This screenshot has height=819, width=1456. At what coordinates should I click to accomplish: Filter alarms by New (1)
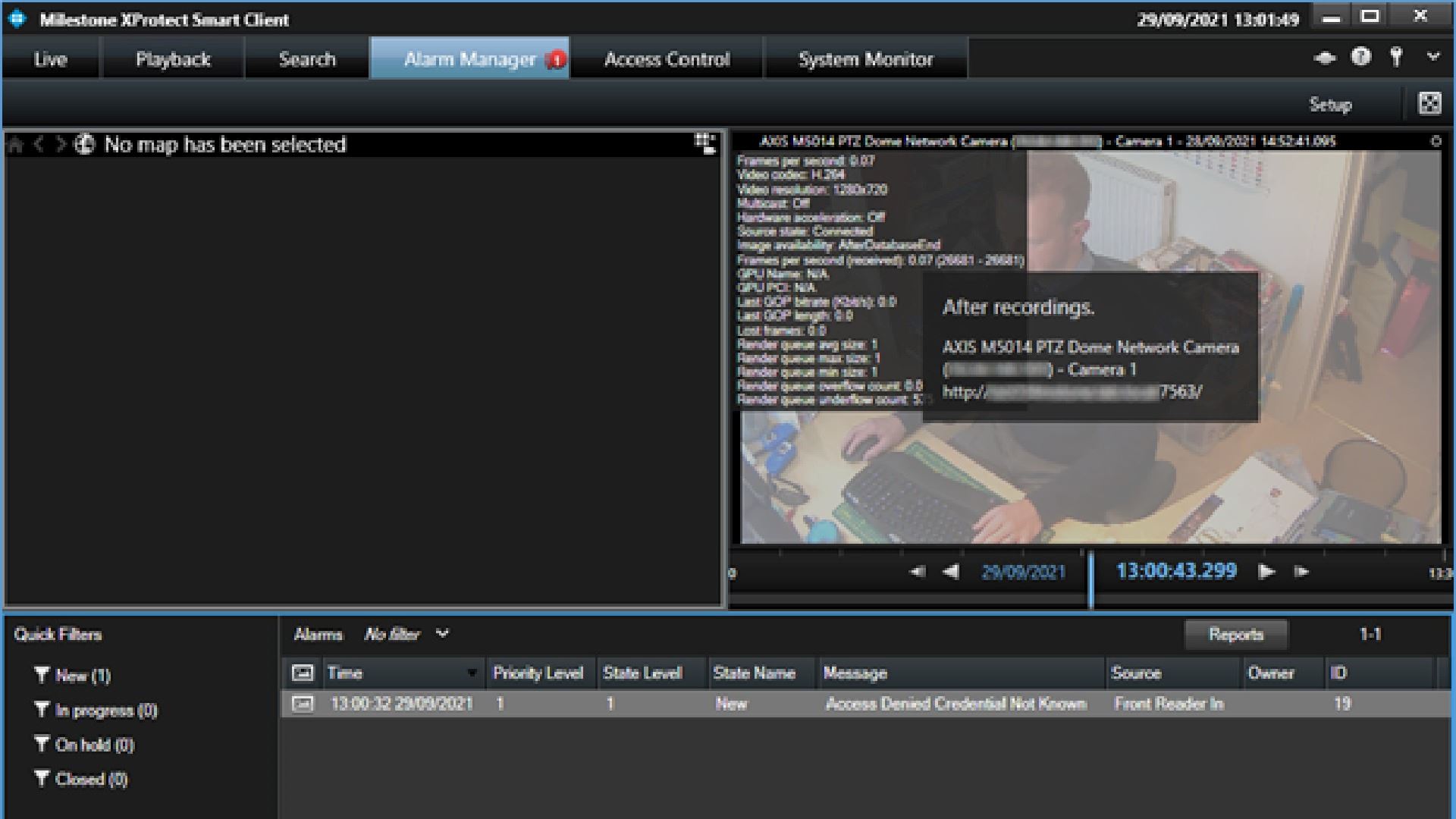click(x=73, y=675)
